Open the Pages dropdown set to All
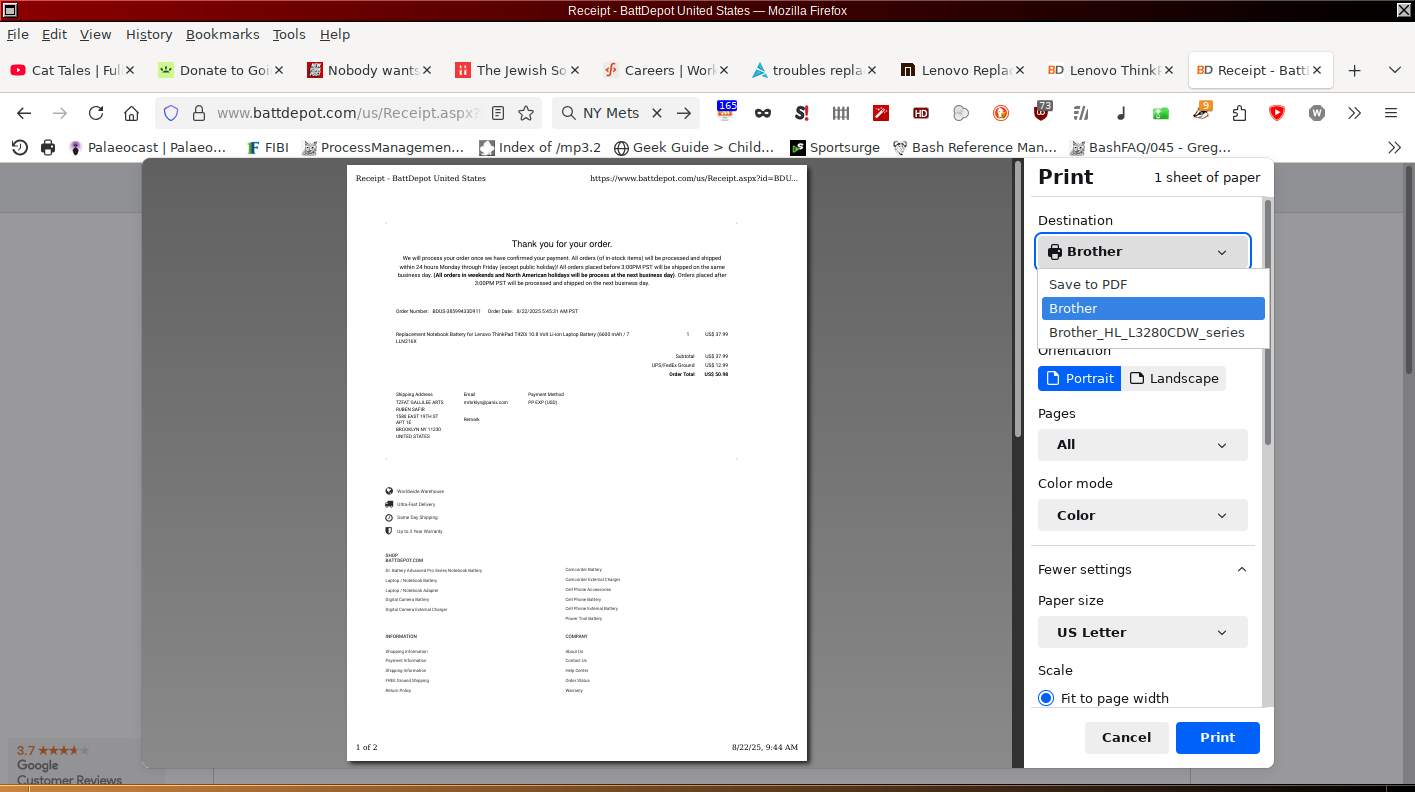1415x792 pixels. (1142, 445)
